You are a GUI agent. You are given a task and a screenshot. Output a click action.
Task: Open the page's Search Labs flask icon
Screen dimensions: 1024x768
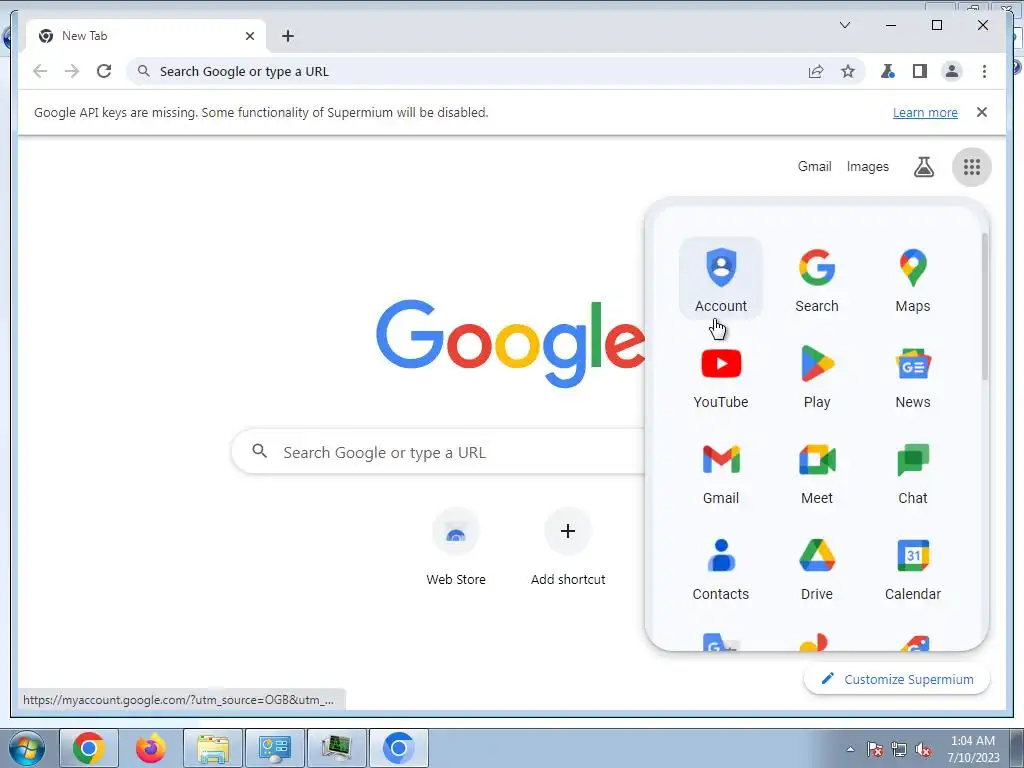click(x=923, y=167)
